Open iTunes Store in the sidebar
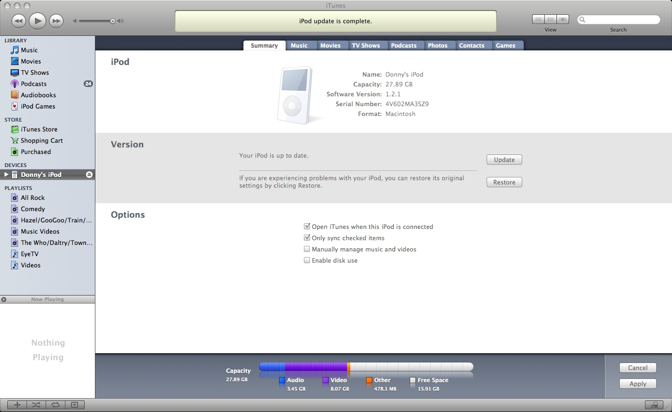Screen dimensions: 672x412 pos(38,129)
